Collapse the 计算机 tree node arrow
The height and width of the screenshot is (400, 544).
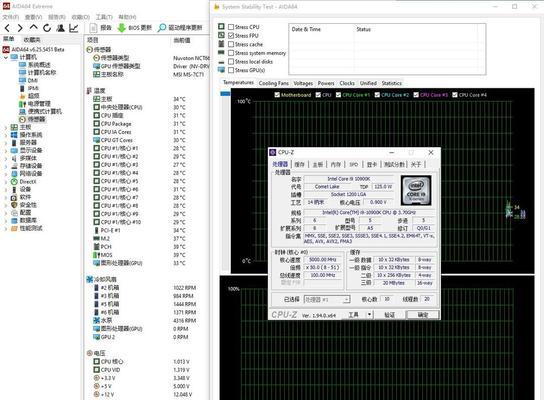tap(6, 57)
